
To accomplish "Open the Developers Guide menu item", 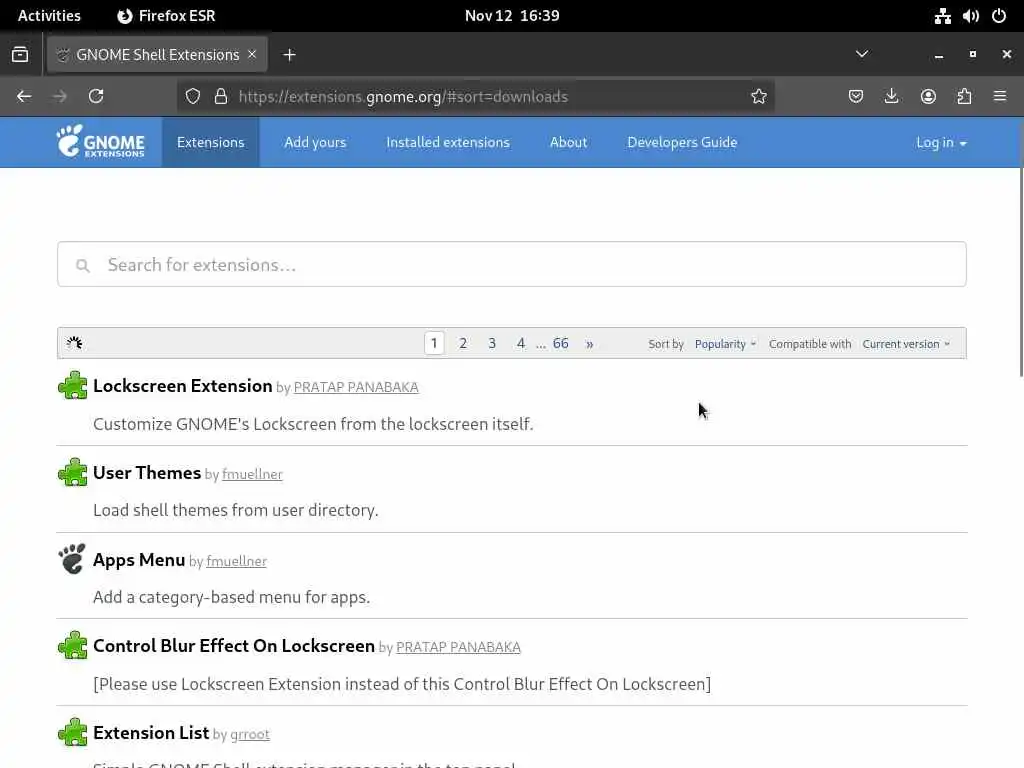I will (682, 142).
